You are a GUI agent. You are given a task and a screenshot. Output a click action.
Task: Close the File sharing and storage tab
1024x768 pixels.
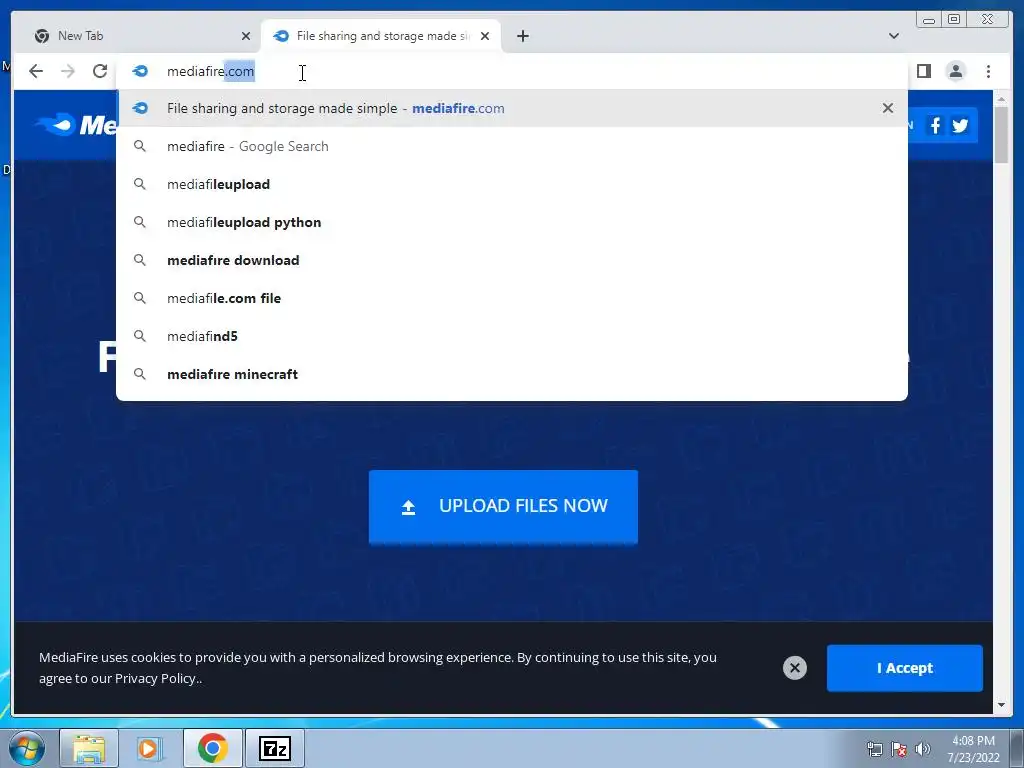click(485, 36)
